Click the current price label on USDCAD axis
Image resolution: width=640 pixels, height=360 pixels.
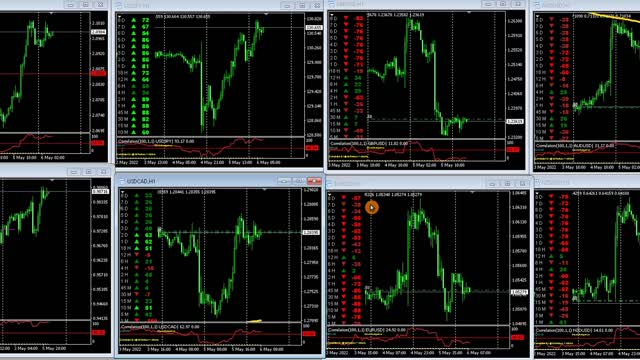(311, 233)
